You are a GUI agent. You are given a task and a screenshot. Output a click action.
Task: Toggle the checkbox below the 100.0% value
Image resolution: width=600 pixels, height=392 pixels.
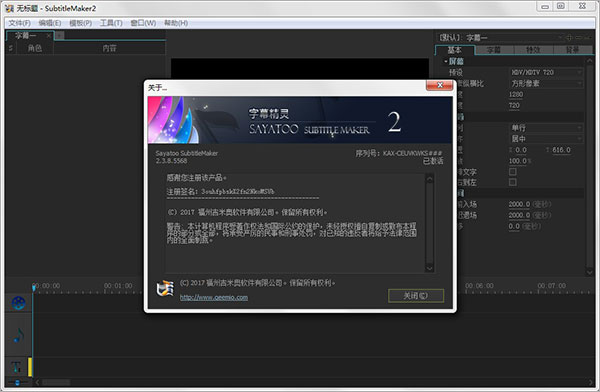click(513, 172)
